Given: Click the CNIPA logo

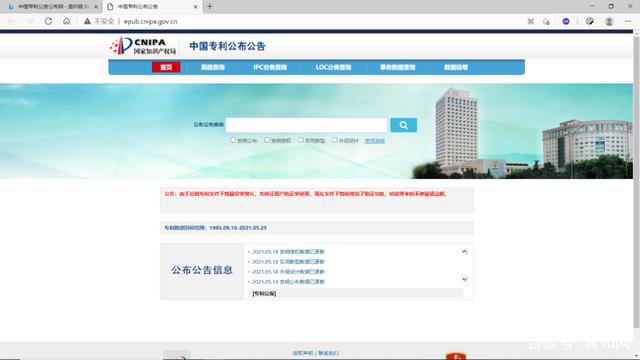Looking at the screenshot, I should 143,46.
